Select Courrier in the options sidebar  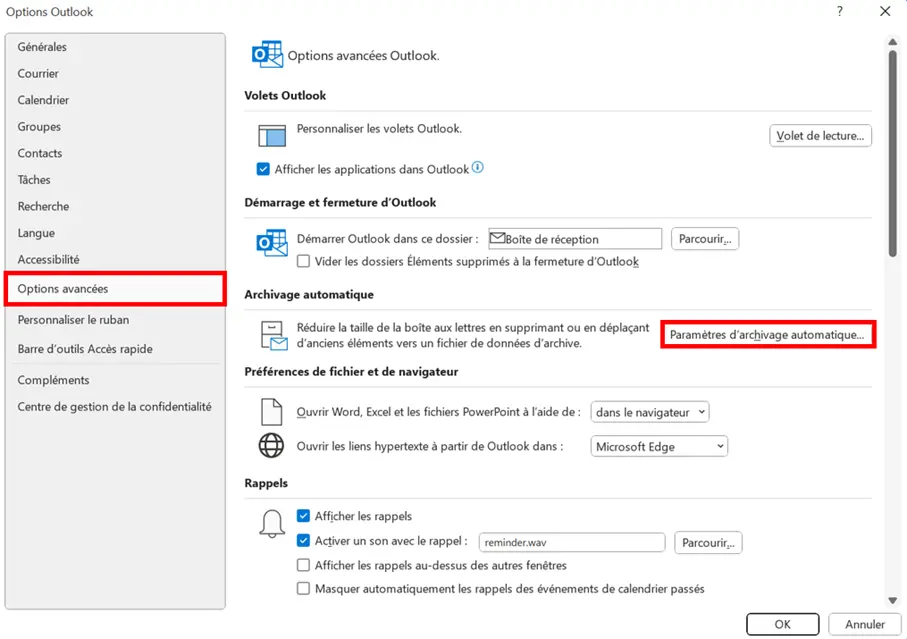click(x=115, y=73)
